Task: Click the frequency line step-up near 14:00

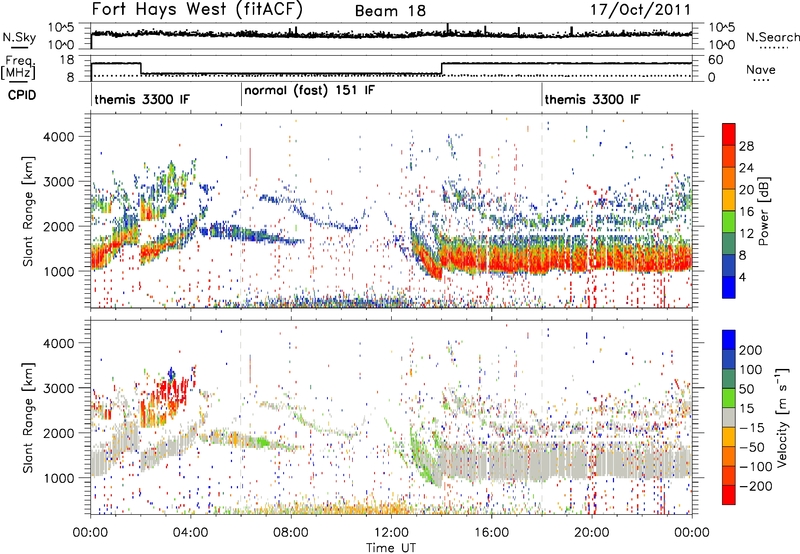Action: tap(442, 69)
